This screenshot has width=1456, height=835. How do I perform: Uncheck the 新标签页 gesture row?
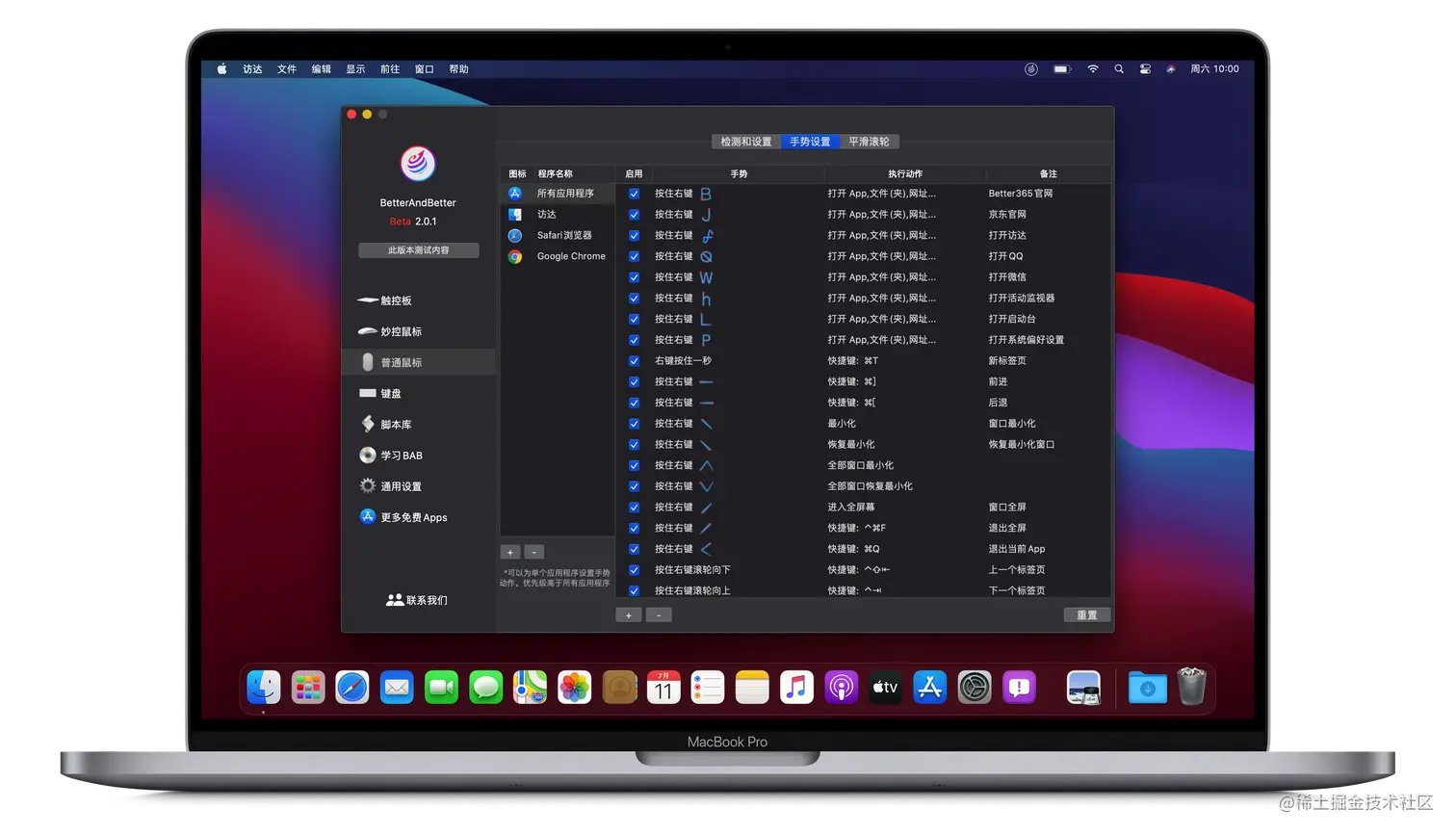pyautogui.click(x=634, y=361)
